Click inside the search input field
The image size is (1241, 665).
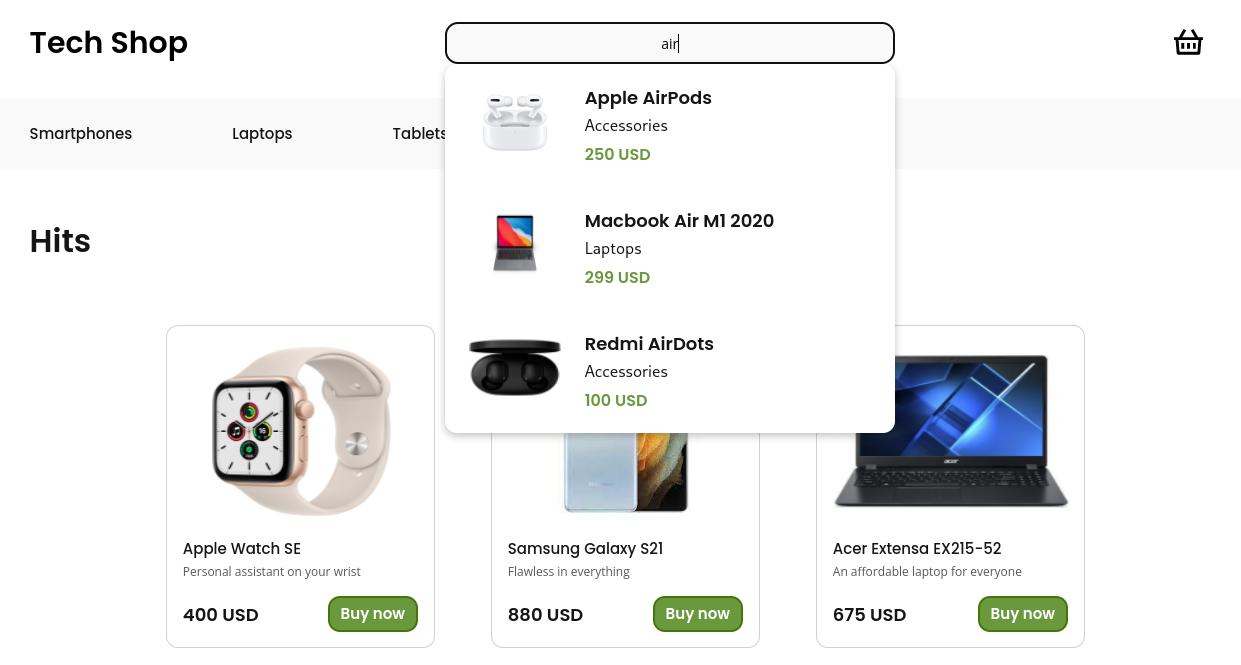(670, 43)
